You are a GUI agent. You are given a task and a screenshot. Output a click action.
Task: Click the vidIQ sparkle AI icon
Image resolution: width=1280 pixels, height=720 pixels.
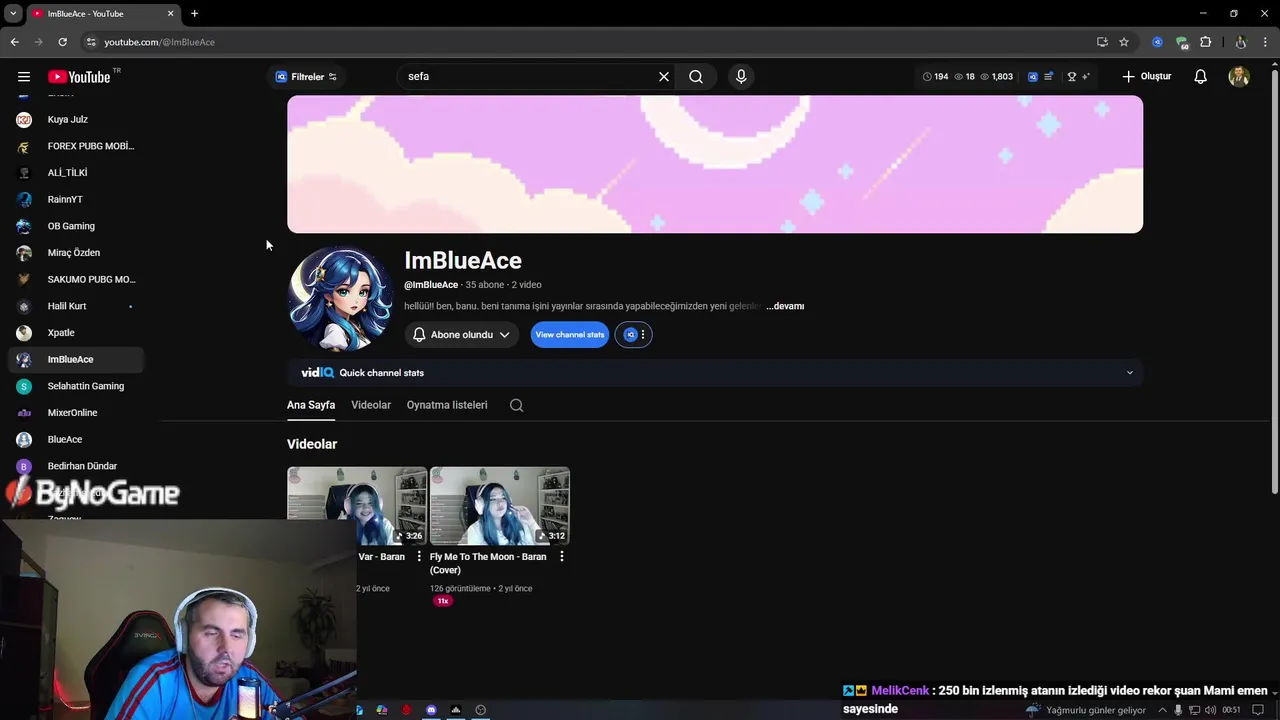coord(1086,77)
